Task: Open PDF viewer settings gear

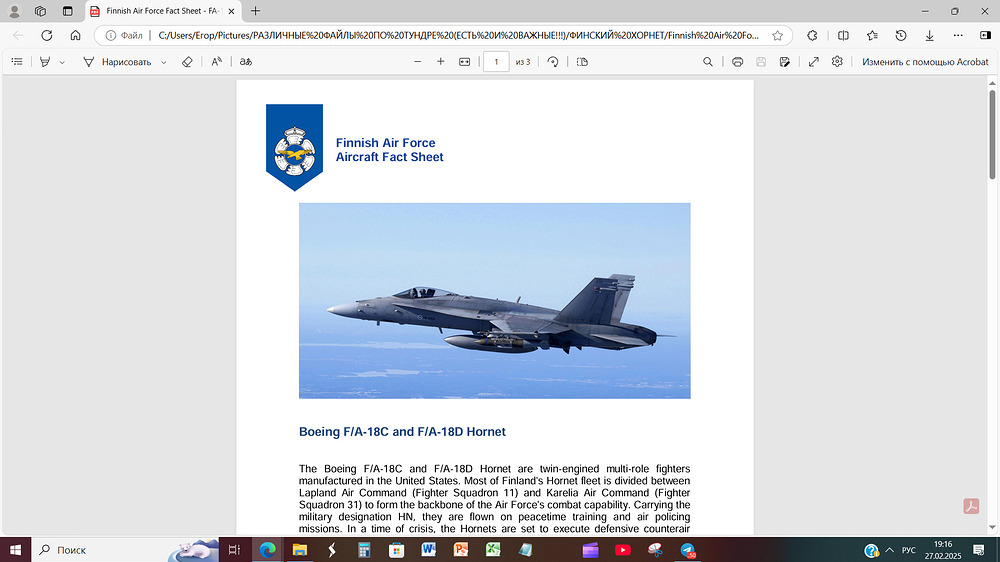Action: pos(837,62)
